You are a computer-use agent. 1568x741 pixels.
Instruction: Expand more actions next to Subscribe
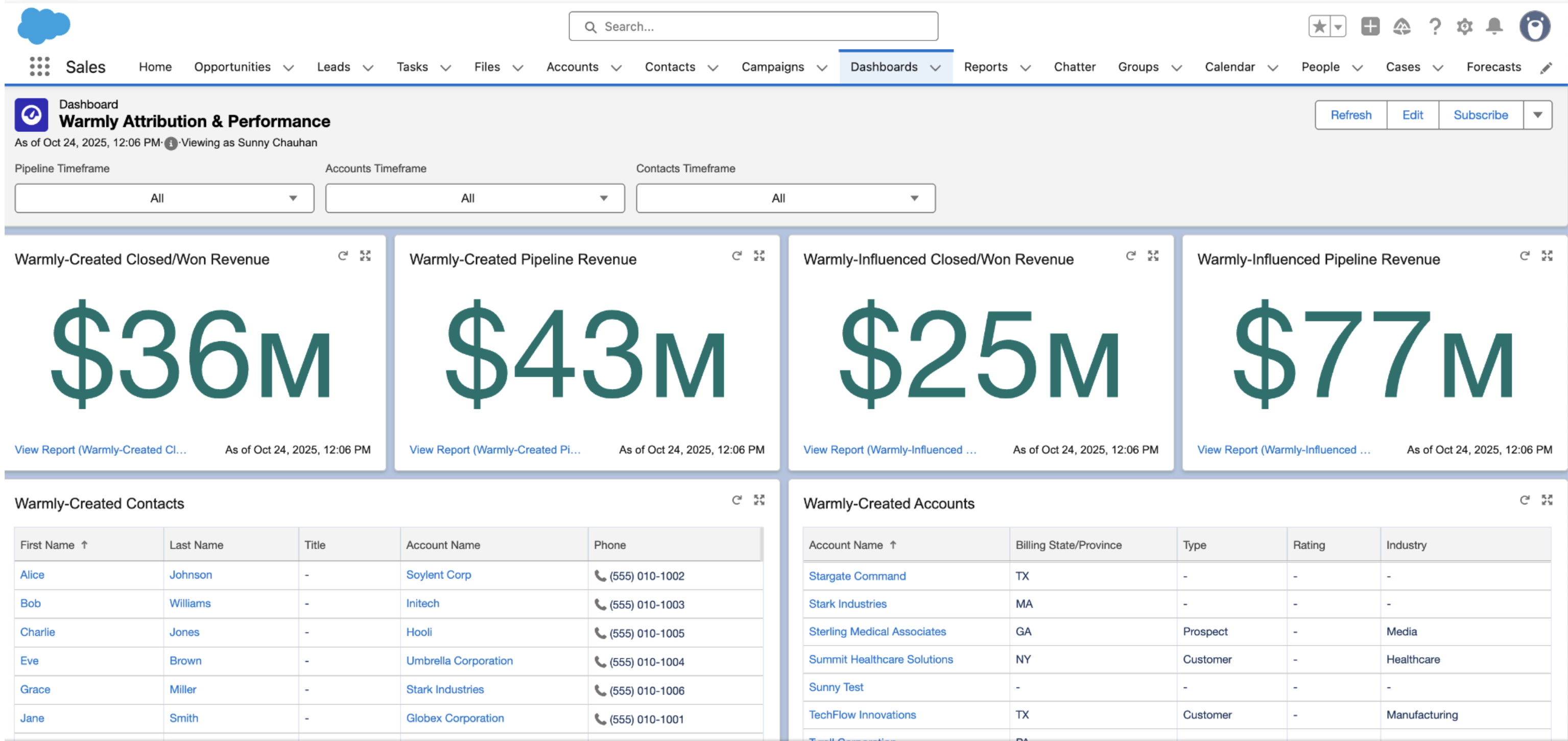(x=1537, y=115)
